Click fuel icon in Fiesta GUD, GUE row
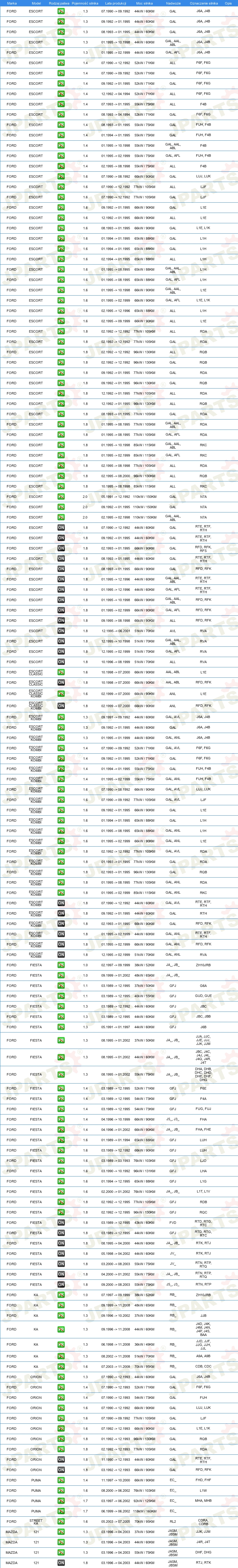The width and height of the screenshot is (238, 1568). click(61, 996)
